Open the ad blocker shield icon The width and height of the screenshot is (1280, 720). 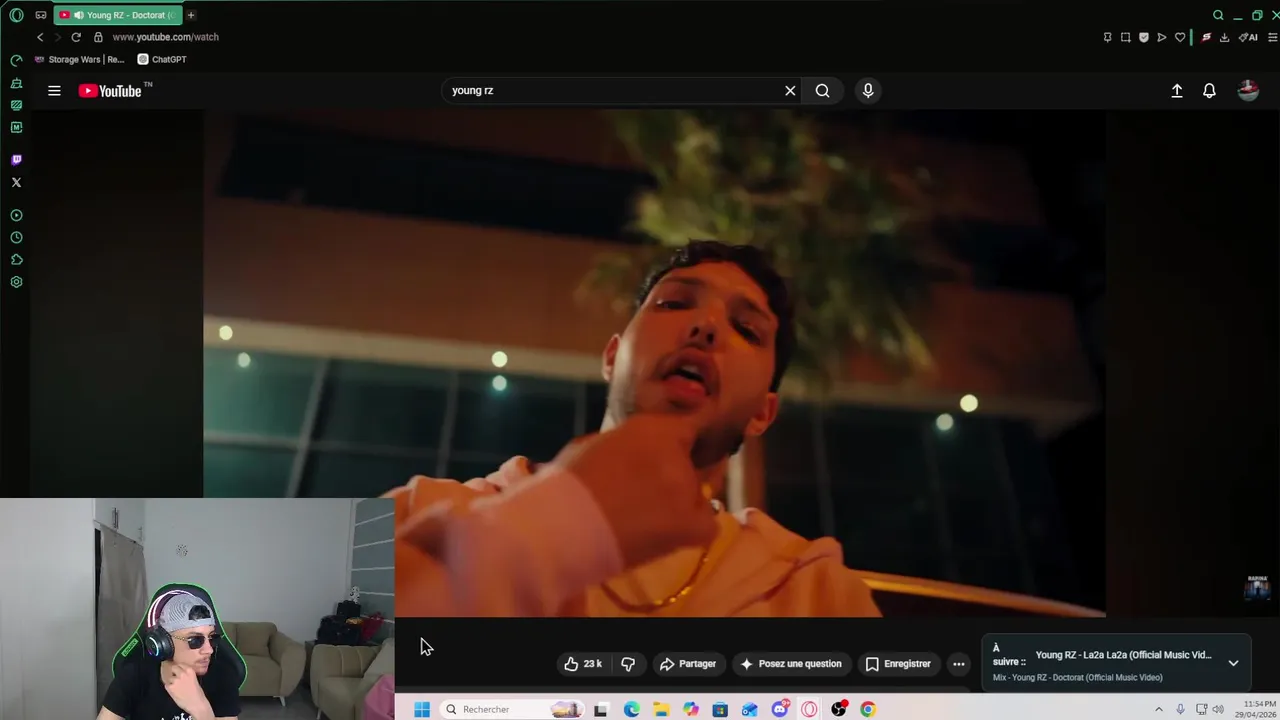tap(1144, 37)
